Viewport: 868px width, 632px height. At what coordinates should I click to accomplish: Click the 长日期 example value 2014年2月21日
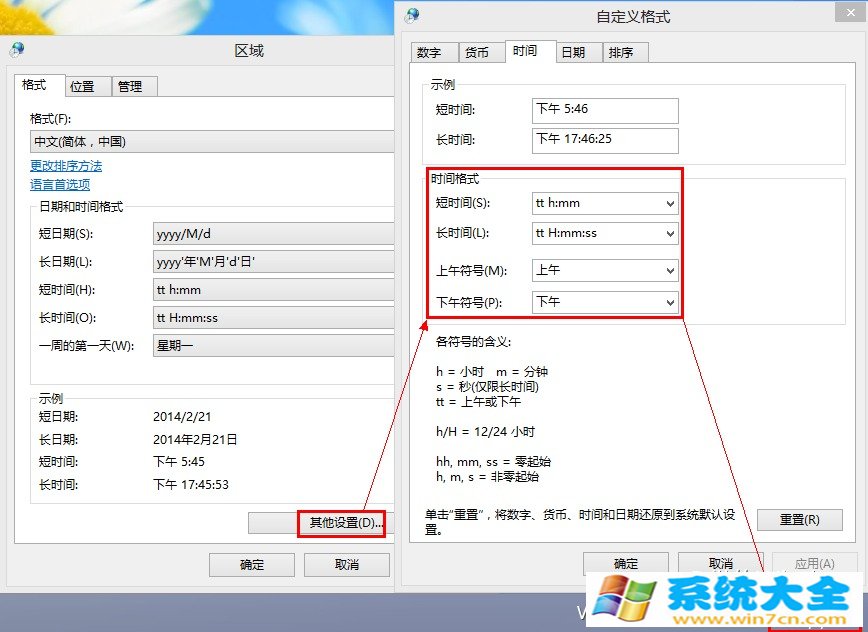tap(195, 439)
